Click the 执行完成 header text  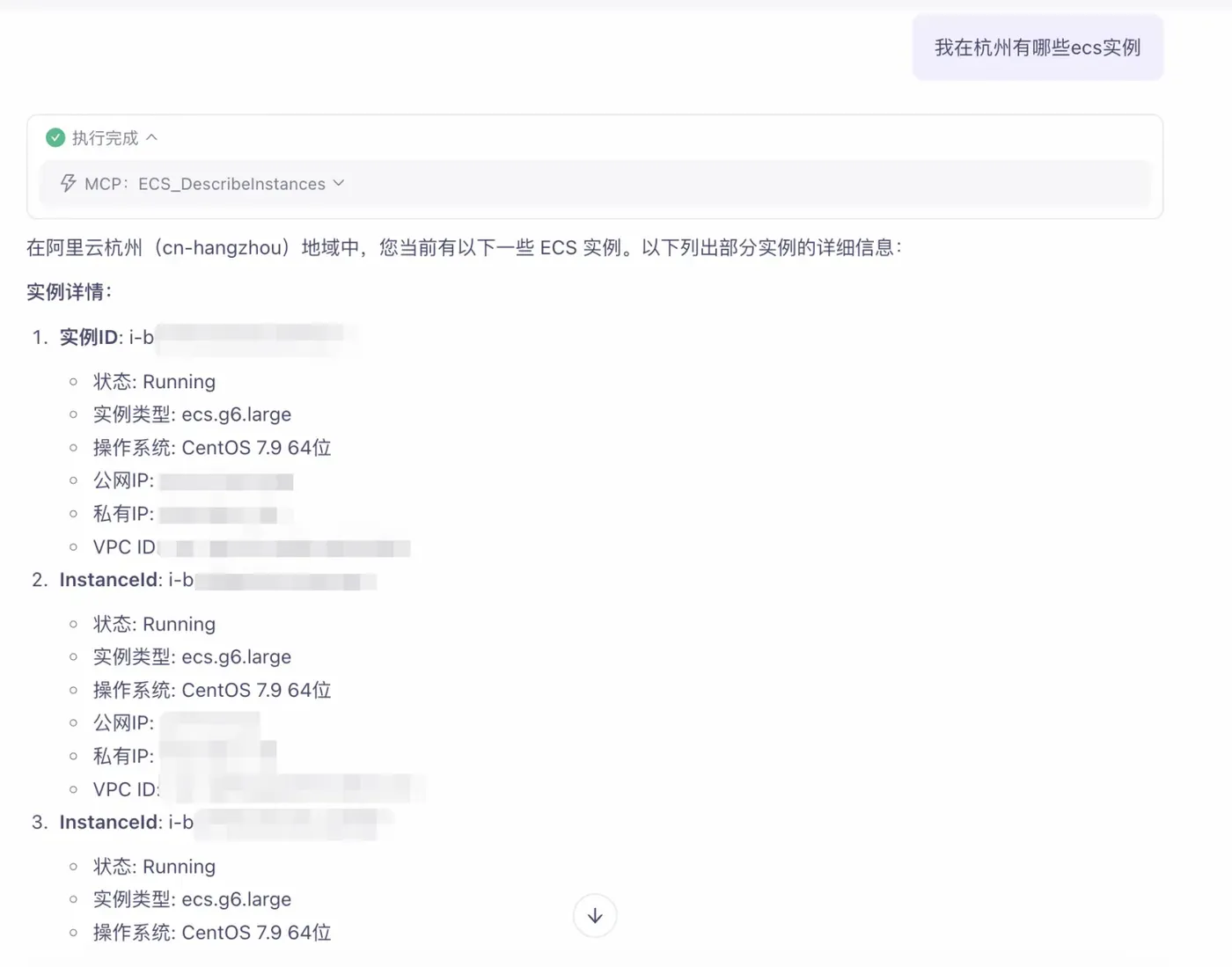[106, 137]
